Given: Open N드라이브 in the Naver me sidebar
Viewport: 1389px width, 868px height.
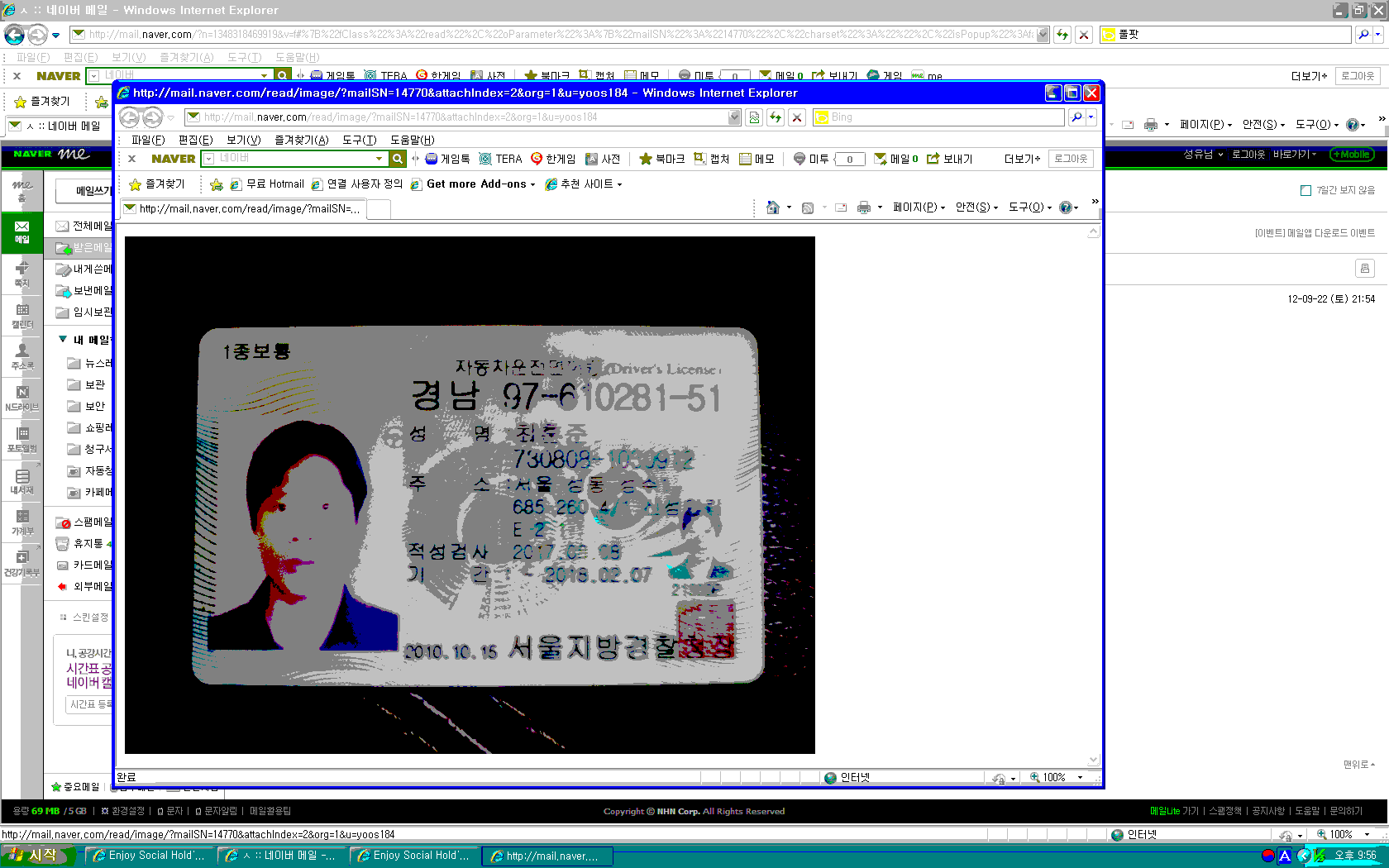Looking at the screenshot, I should 22,398.
